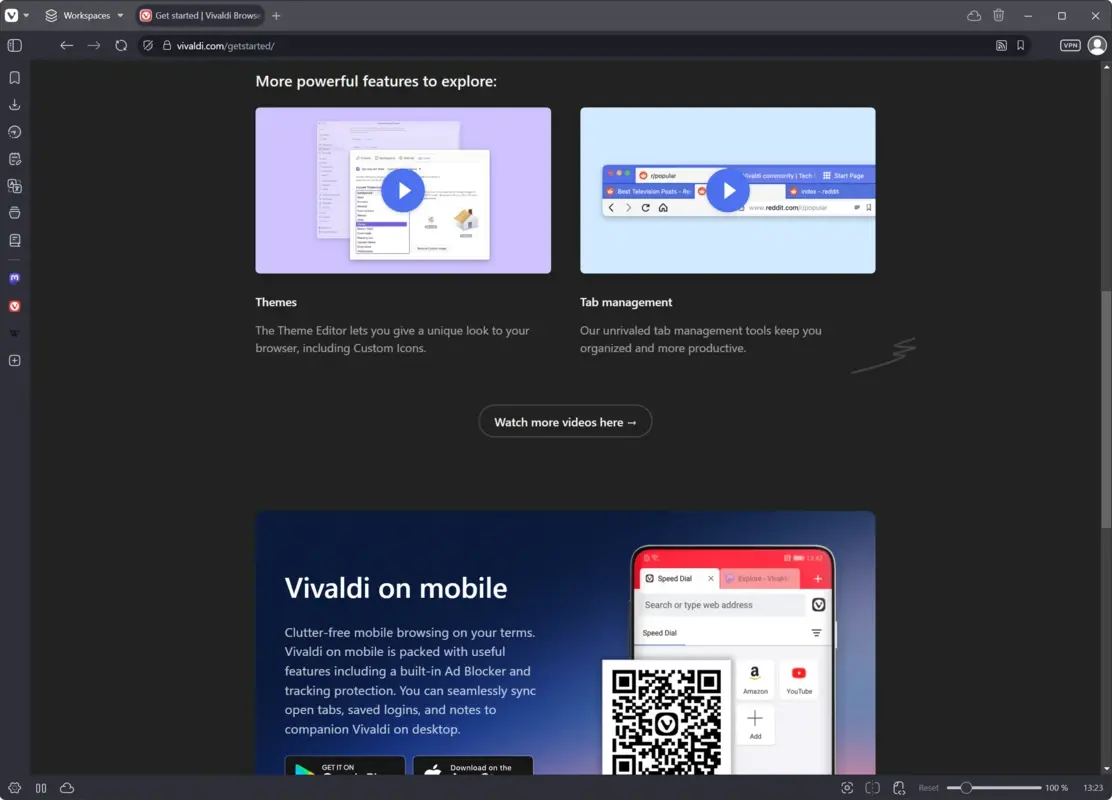Open the Reading List panel
1112x800 pixels.
[14, 240]
